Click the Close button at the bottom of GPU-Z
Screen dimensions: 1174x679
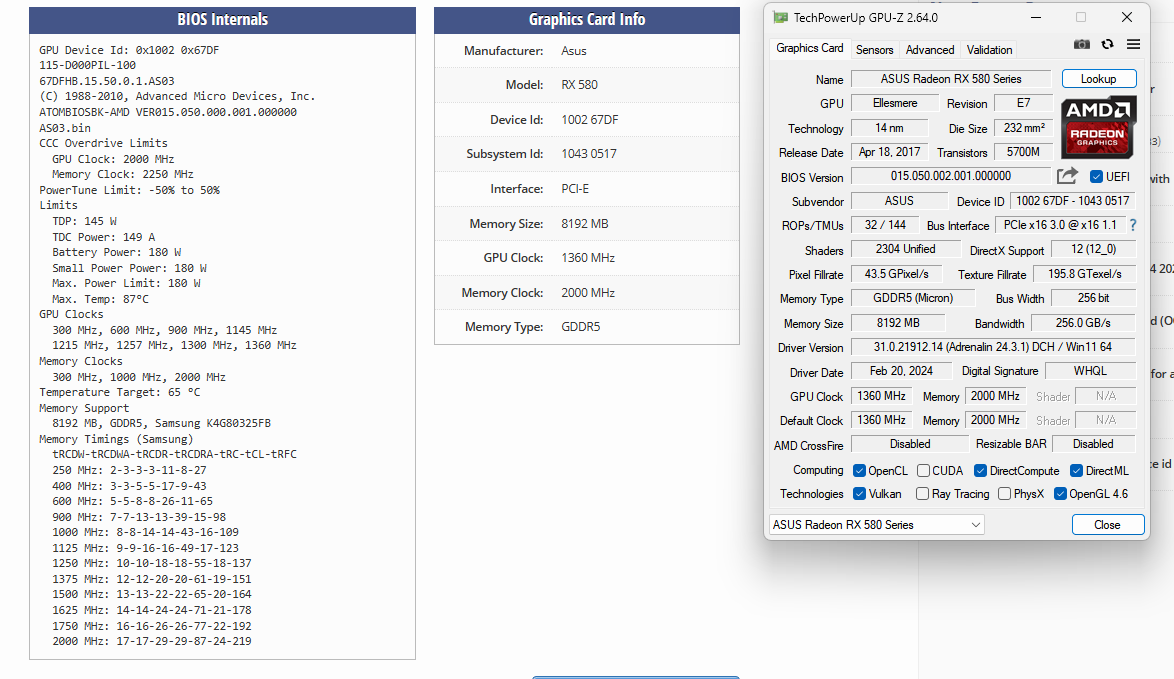(x=1107, y=525)
